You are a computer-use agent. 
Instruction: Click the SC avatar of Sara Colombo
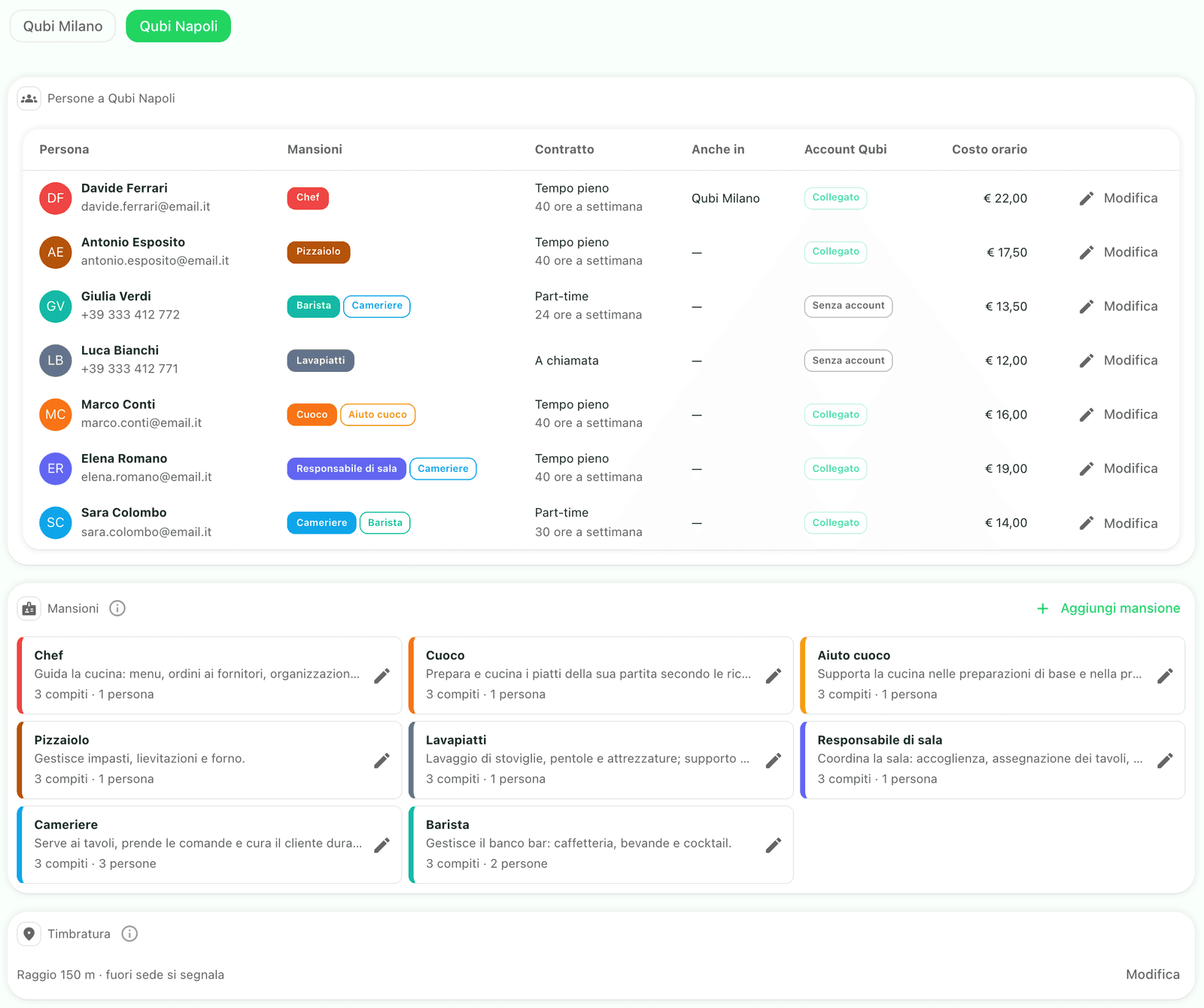(x=56, y=523)
